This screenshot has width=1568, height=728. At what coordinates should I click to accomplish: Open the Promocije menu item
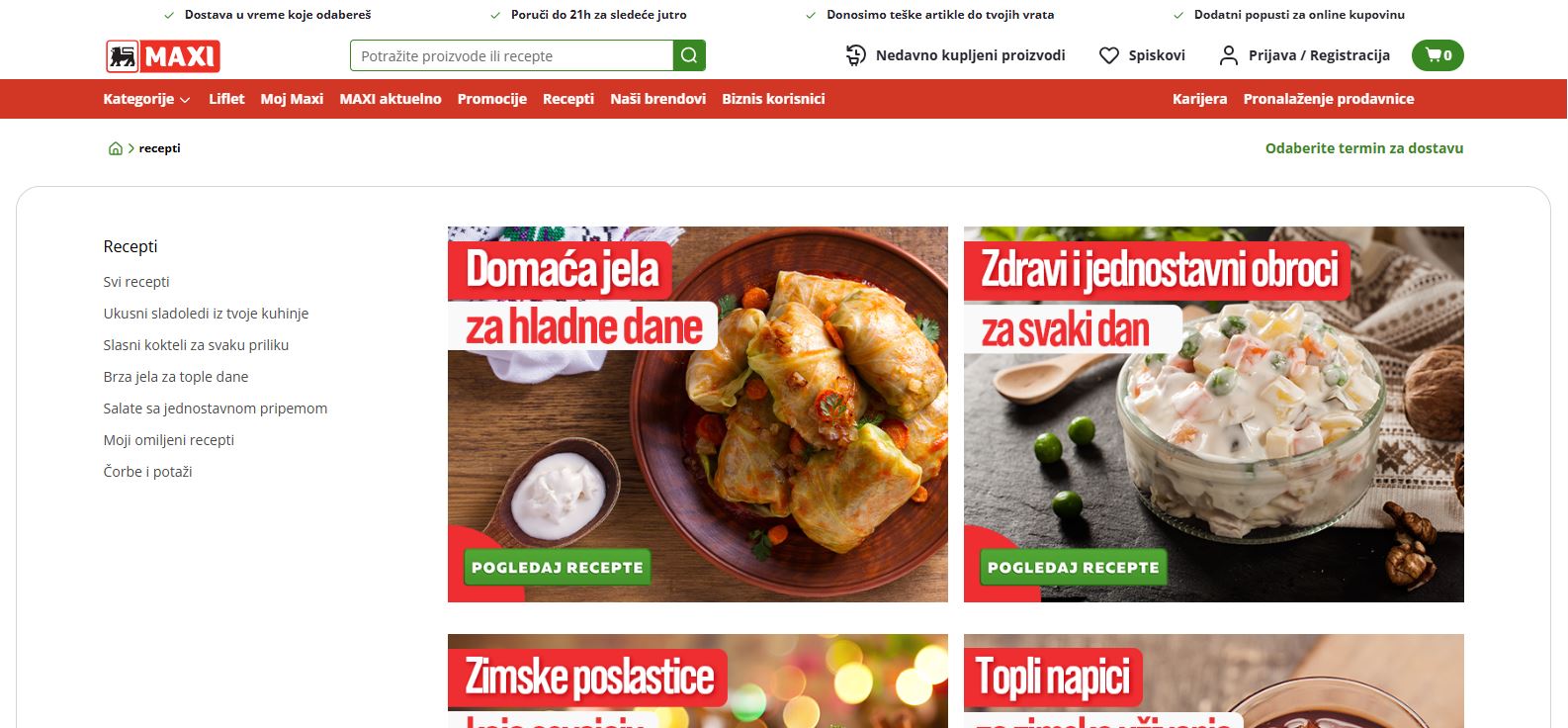coord(491,99)
